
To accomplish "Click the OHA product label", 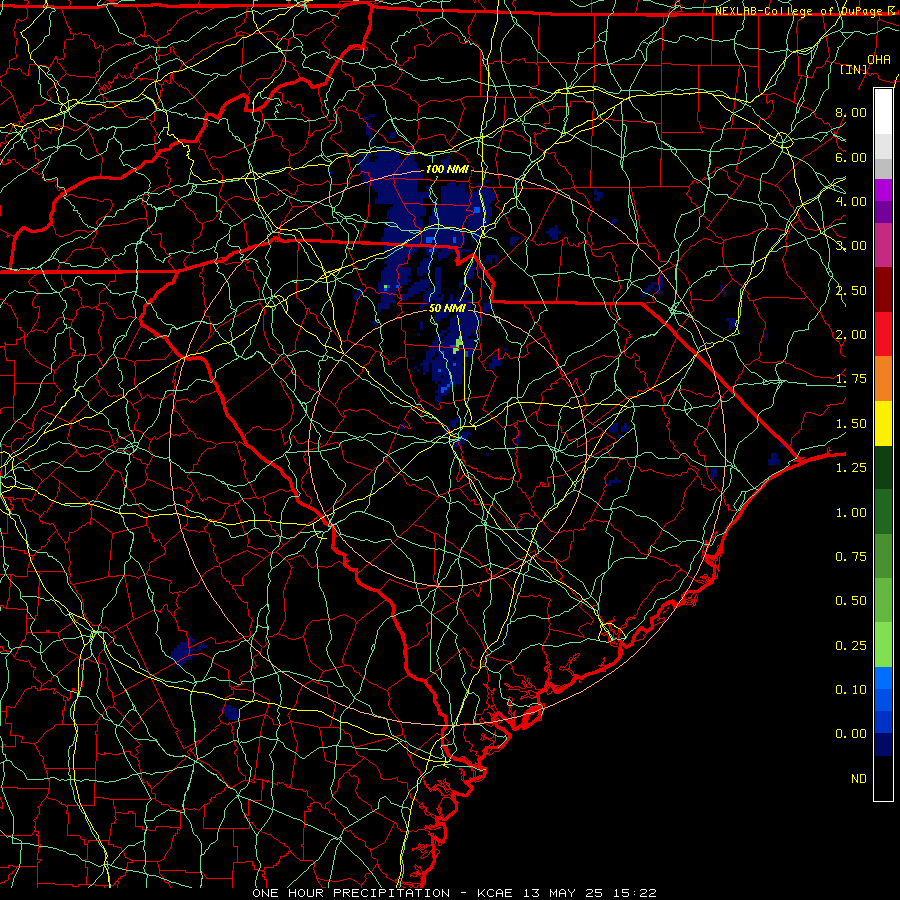I will point(879,59).
